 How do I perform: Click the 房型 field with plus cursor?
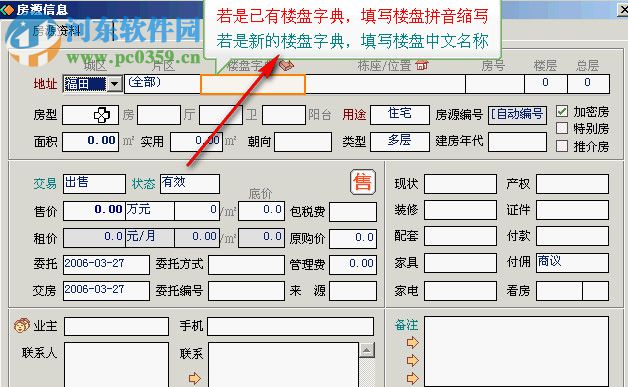[x=91, y=115]
